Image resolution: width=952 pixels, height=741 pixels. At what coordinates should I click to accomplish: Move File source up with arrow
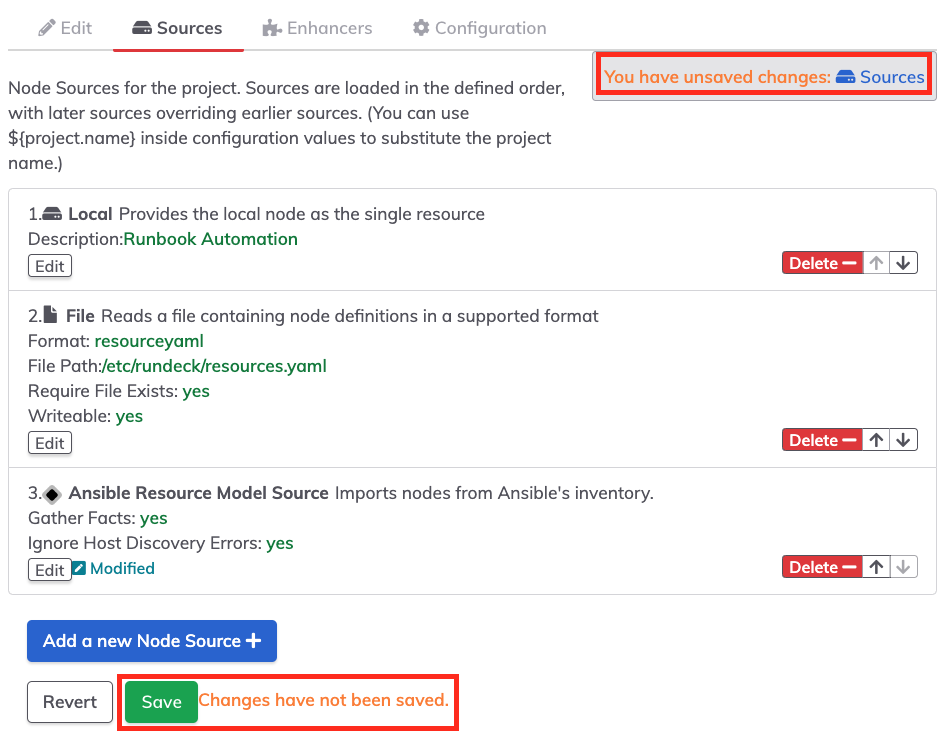876,440
